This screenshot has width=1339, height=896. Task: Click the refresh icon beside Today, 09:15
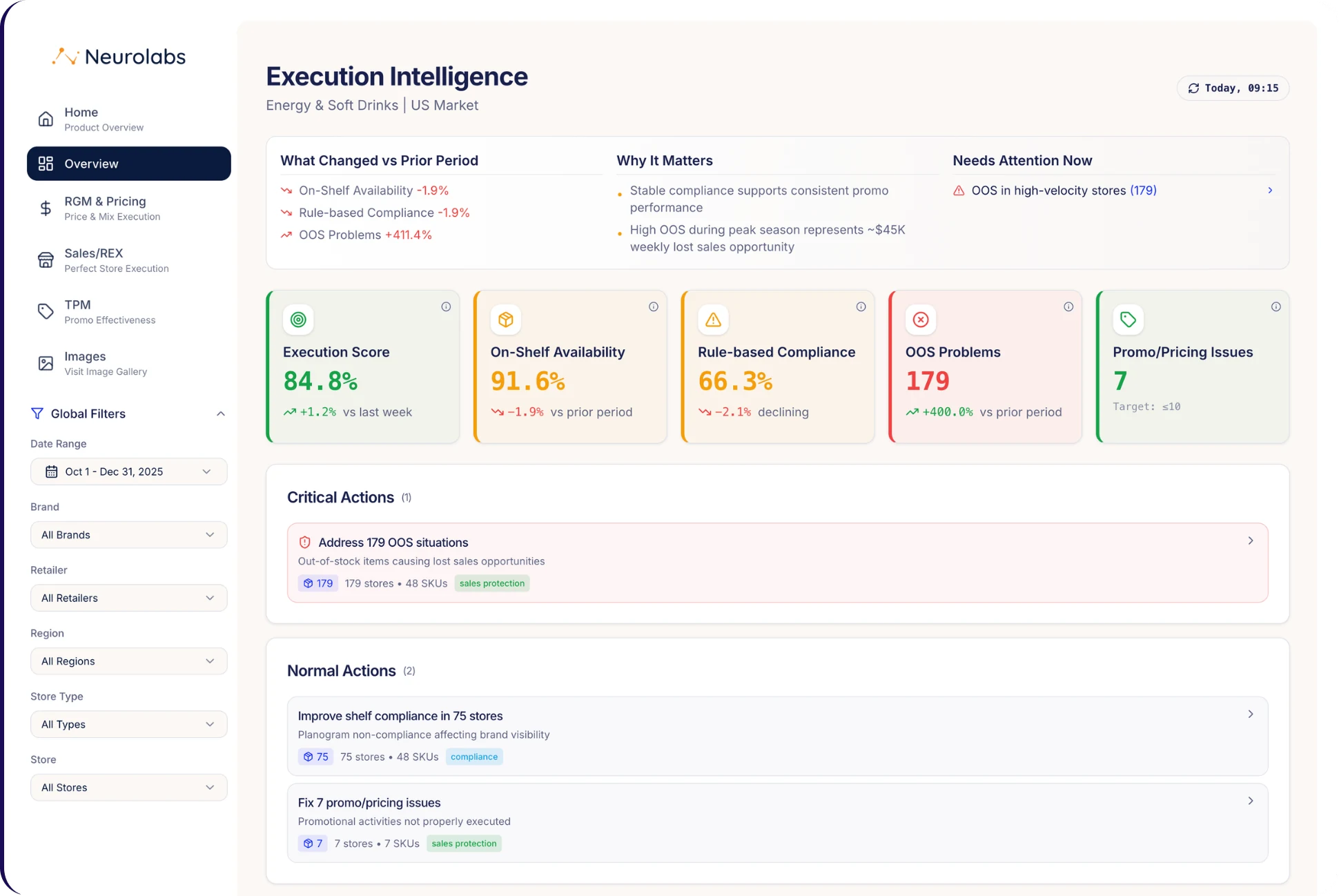coord(1193,88)
